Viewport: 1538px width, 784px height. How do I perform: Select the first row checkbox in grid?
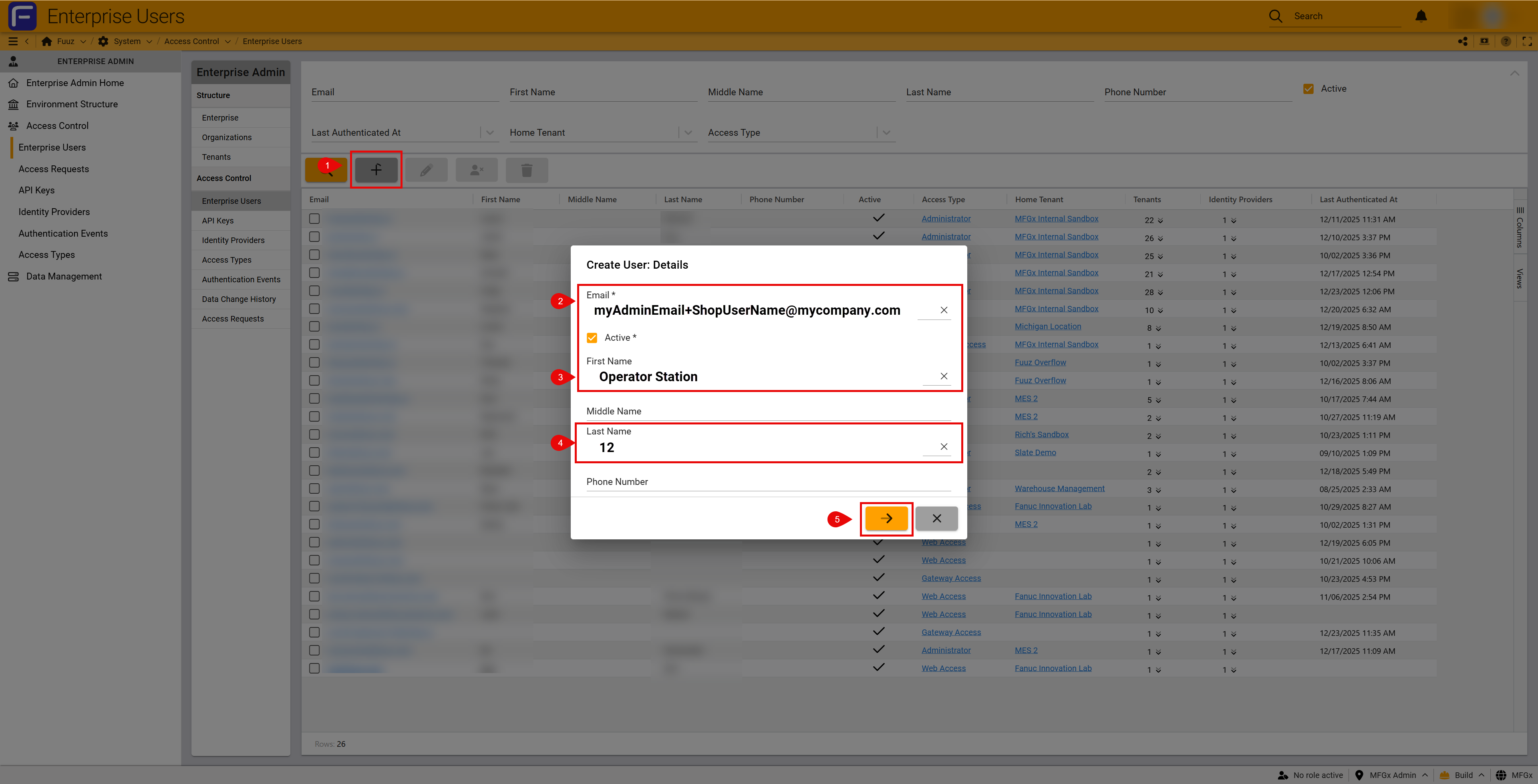tap(314, 219)
